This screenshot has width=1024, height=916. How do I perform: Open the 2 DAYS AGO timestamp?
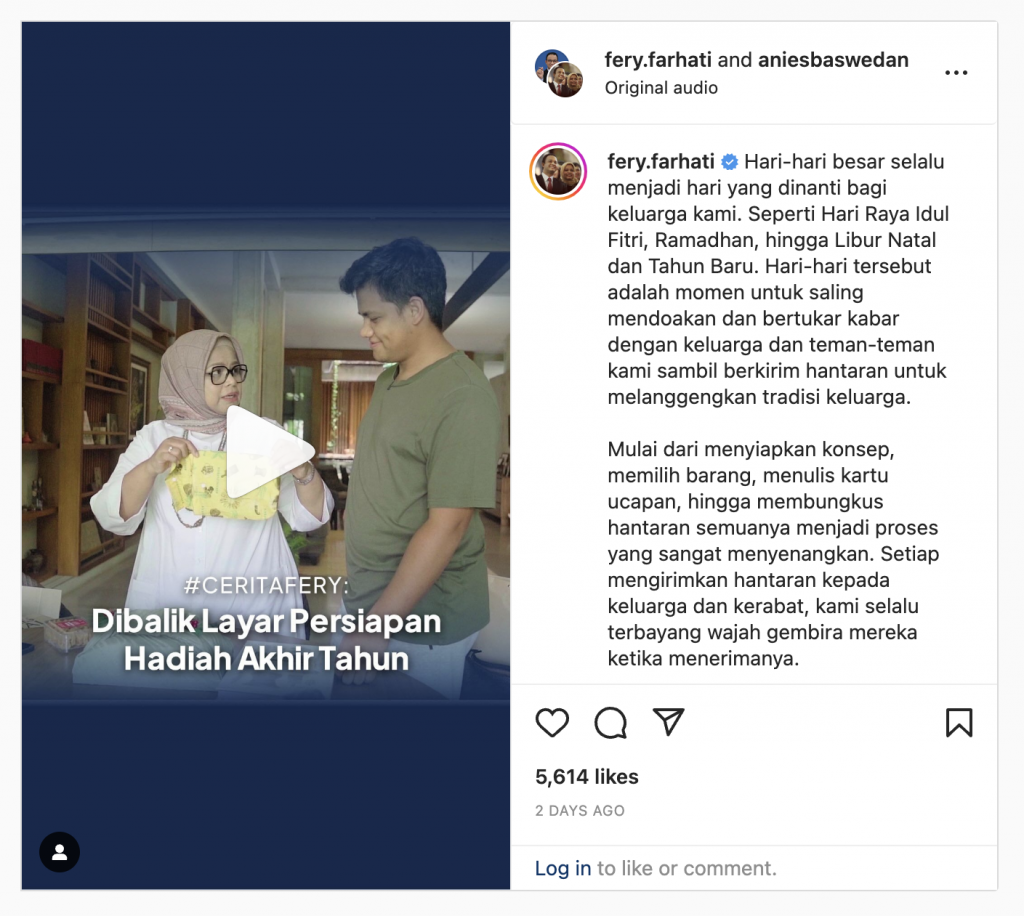coord(580,810)
